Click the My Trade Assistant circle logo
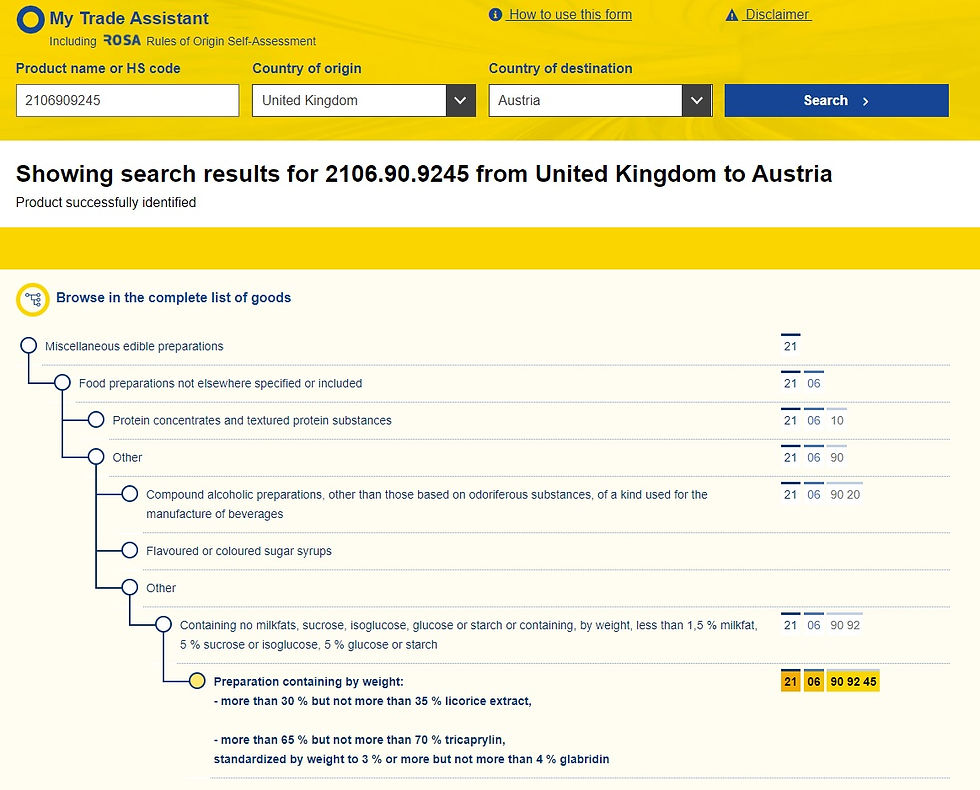 (30, 19)
